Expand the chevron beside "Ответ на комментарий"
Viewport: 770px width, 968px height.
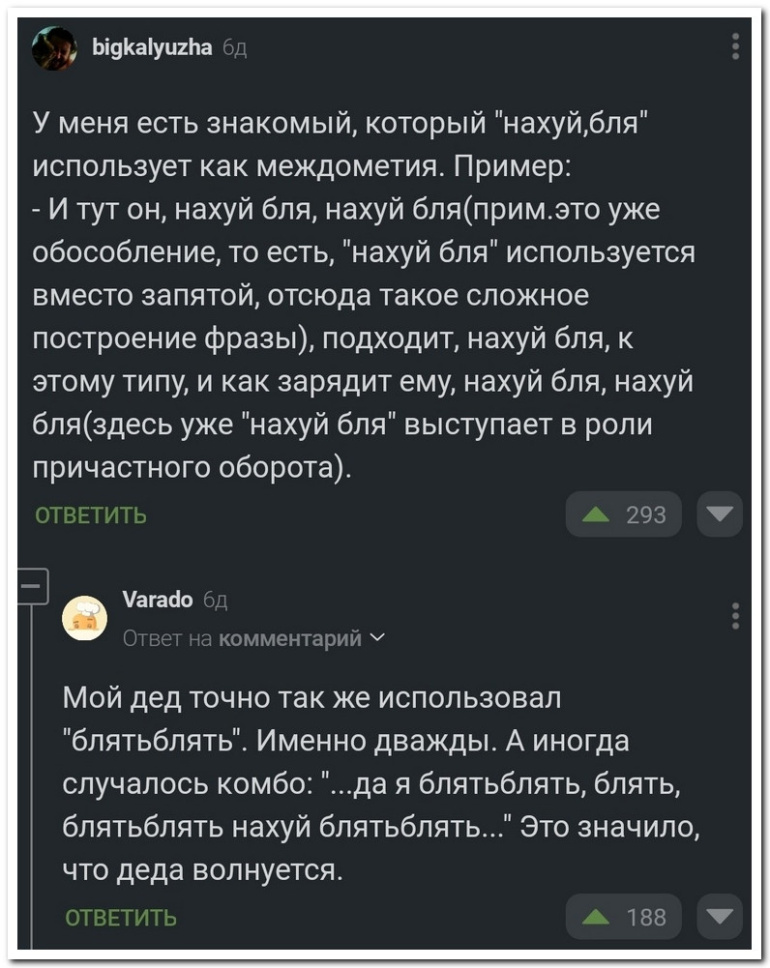click(x=373, y=639)
